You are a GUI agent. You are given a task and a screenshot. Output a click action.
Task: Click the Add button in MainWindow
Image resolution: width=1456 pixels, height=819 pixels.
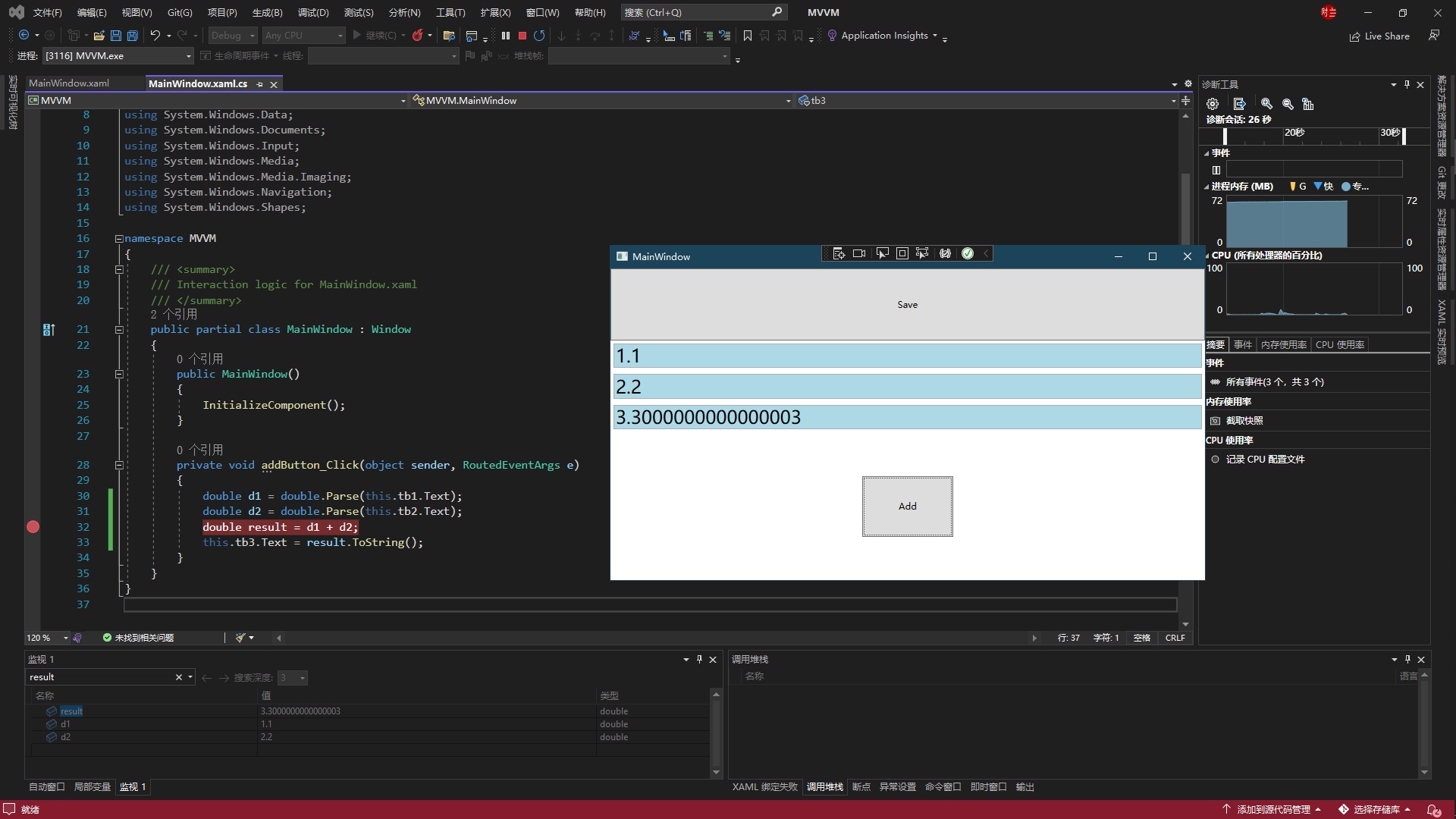pyautogui.click(x=907, y=507)
